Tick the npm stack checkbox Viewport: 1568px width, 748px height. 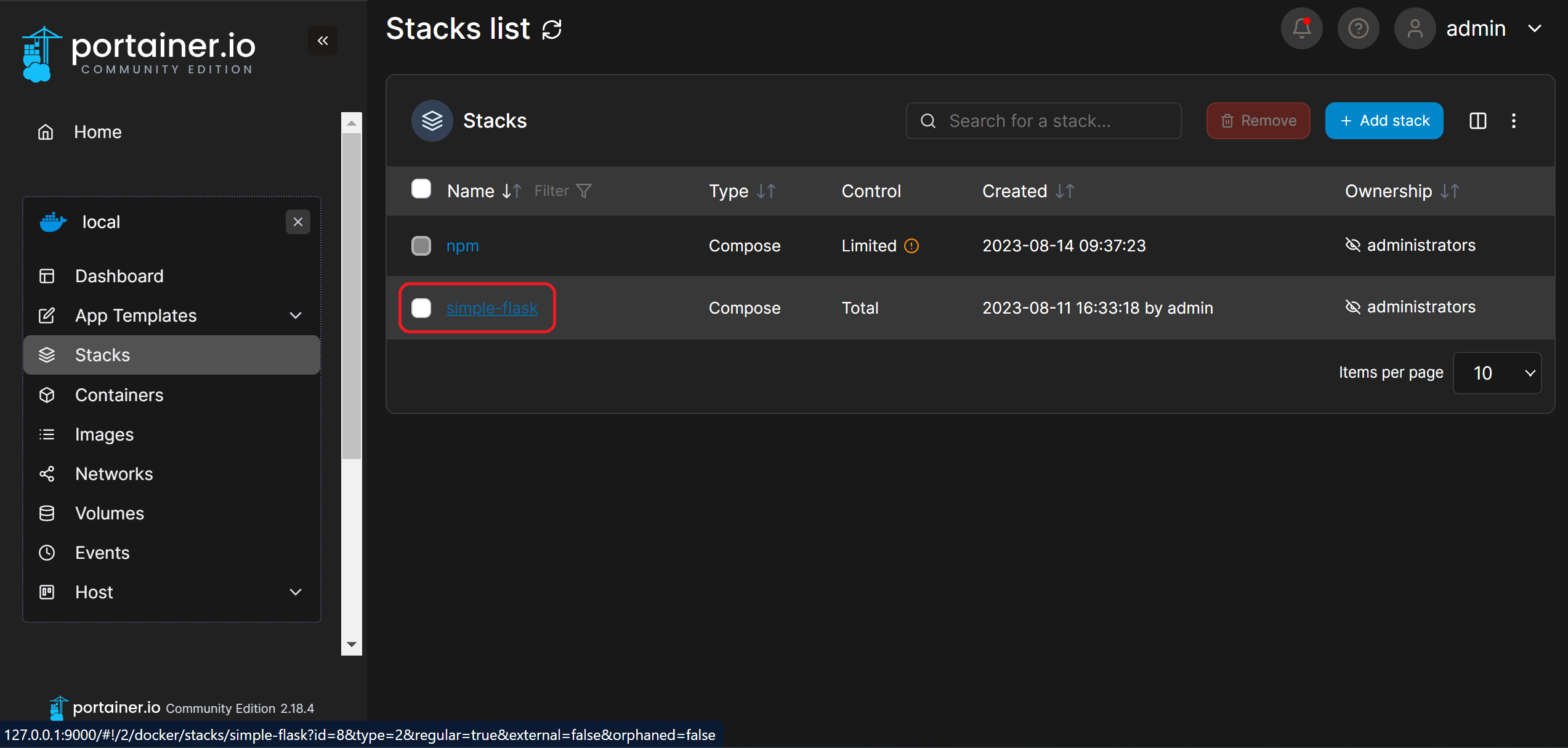(421, 245)
